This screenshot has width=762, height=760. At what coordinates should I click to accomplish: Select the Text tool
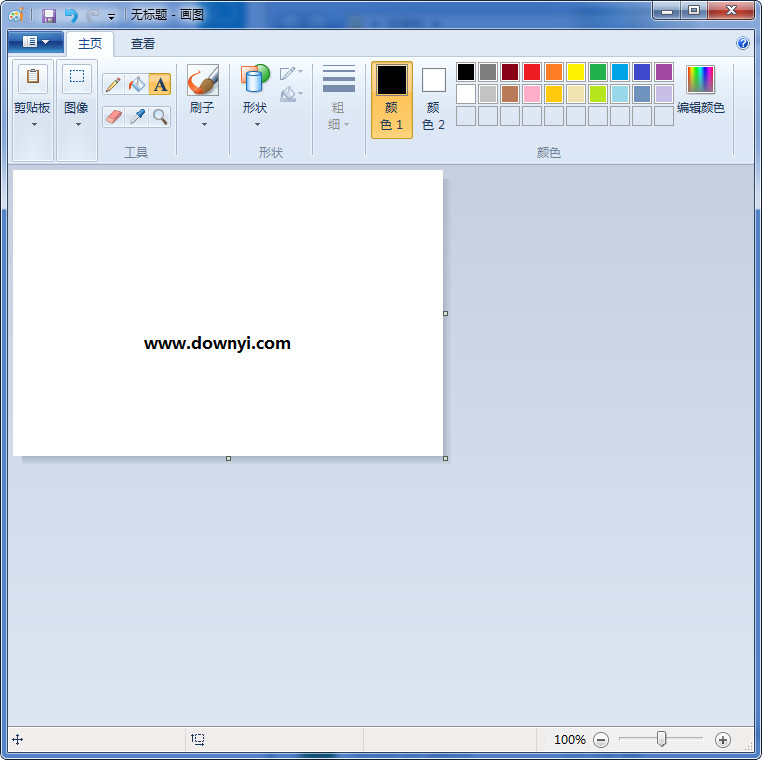click(x=160, y=85)
